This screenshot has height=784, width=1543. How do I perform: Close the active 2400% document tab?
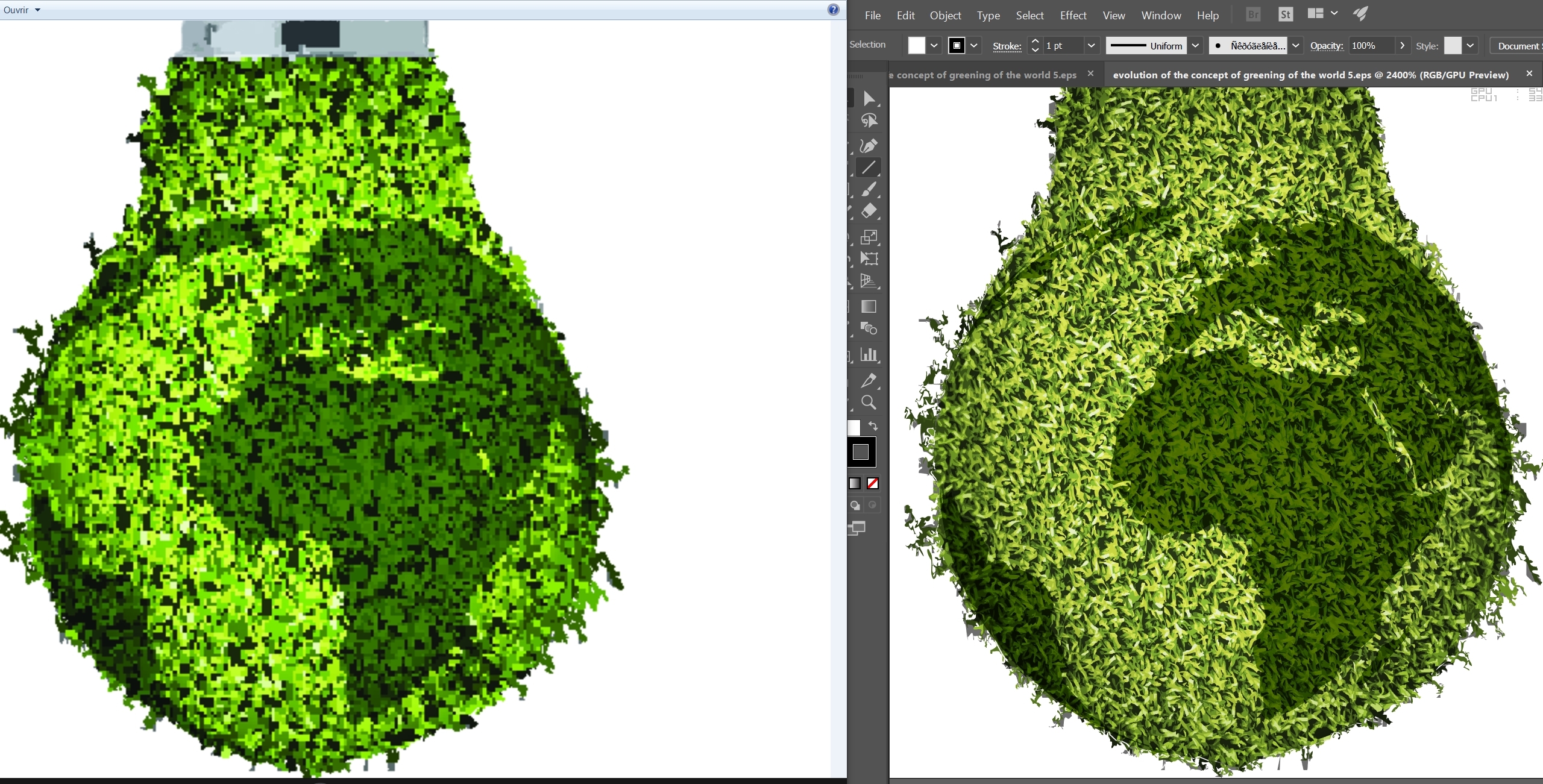pos(1529,74)
